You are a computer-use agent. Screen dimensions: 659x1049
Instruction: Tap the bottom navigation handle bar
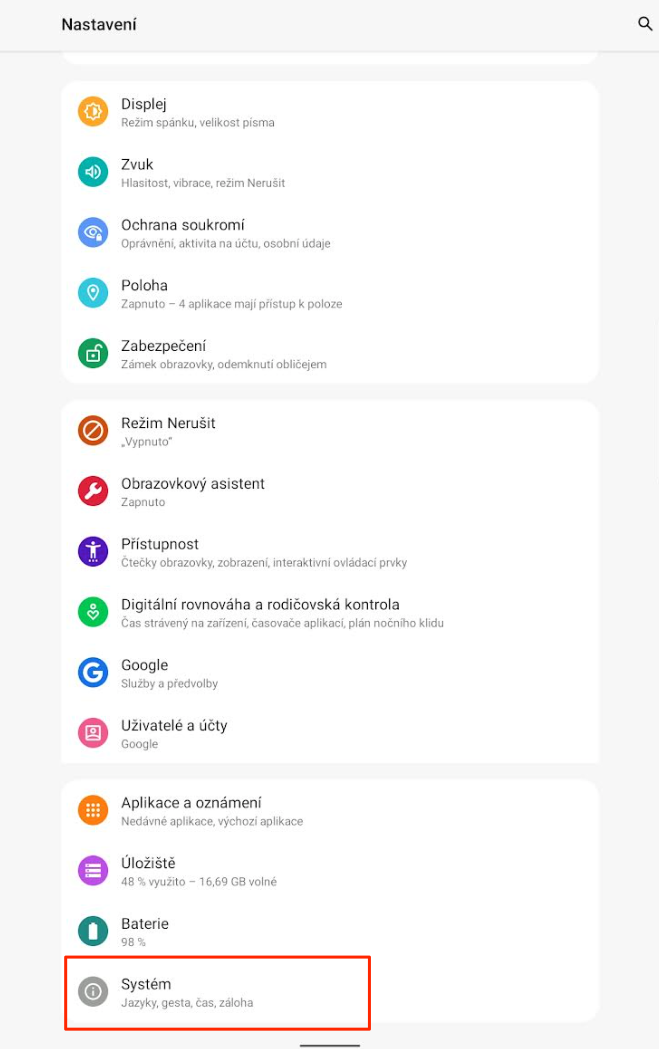point(330,1045)
